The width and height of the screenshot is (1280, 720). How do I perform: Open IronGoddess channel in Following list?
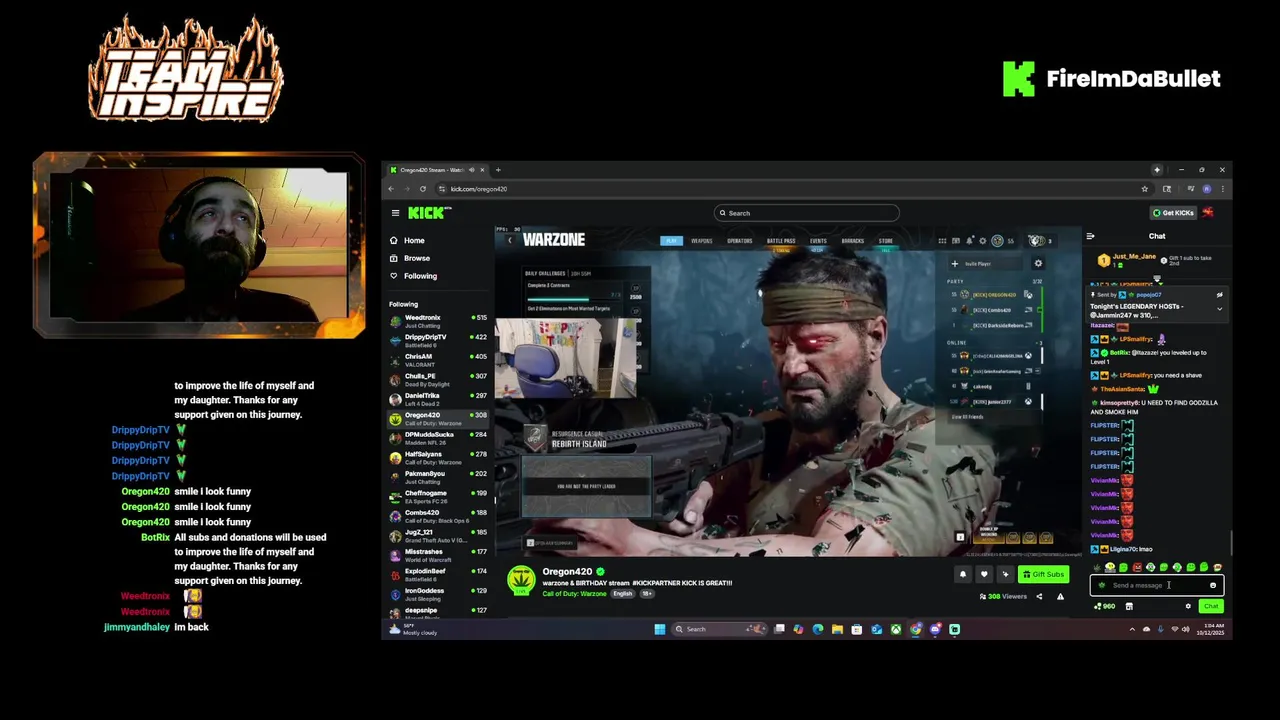438,594
